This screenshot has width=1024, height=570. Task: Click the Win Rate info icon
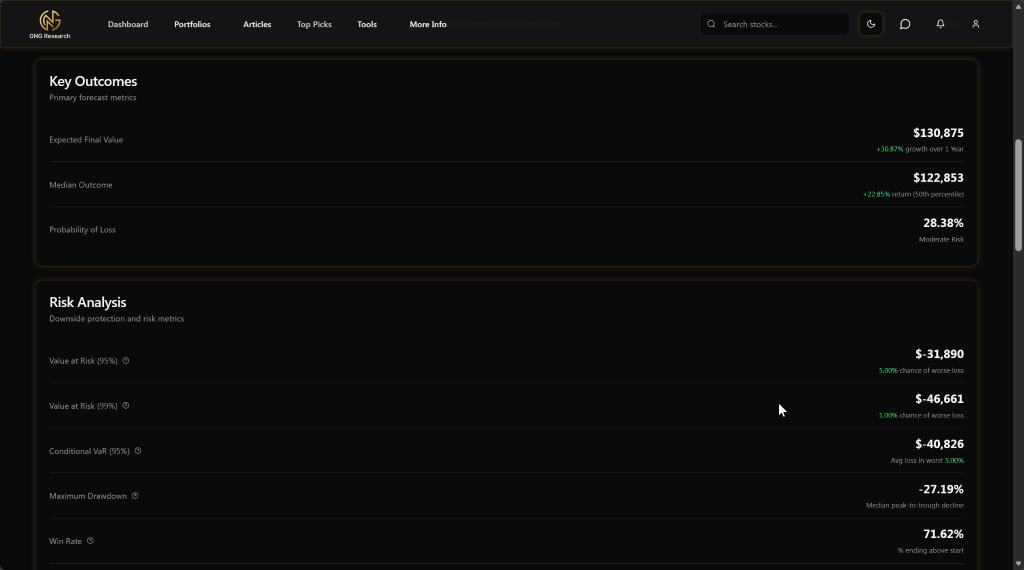click(x=90, y=541)
